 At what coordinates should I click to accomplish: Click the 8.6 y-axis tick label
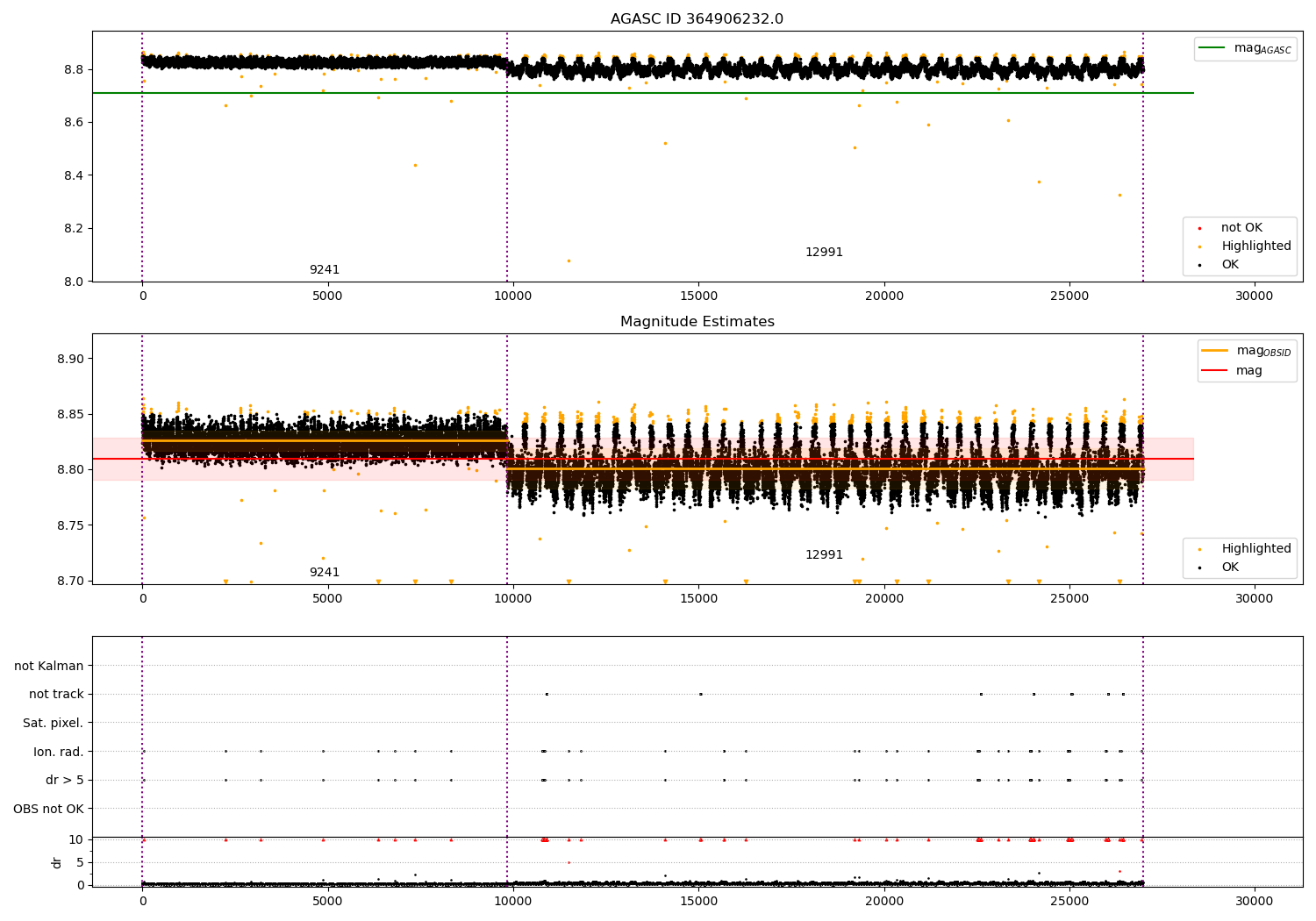[x=74, y=123]
